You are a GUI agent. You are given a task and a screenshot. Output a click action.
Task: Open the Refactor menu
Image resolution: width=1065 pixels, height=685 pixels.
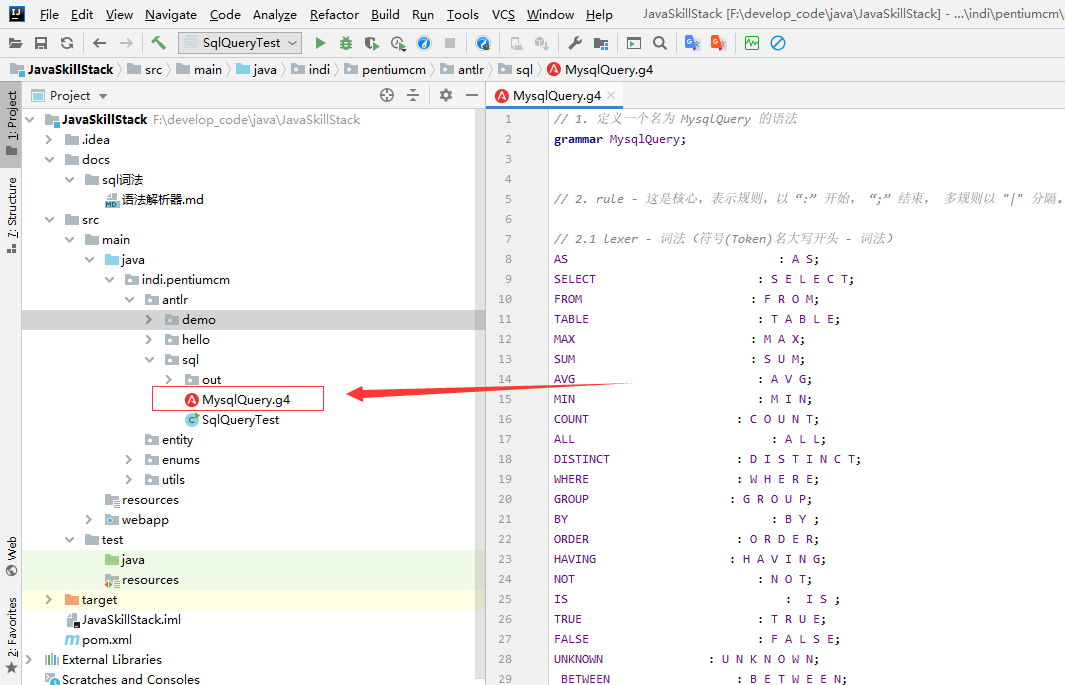[x=334, y=14]
